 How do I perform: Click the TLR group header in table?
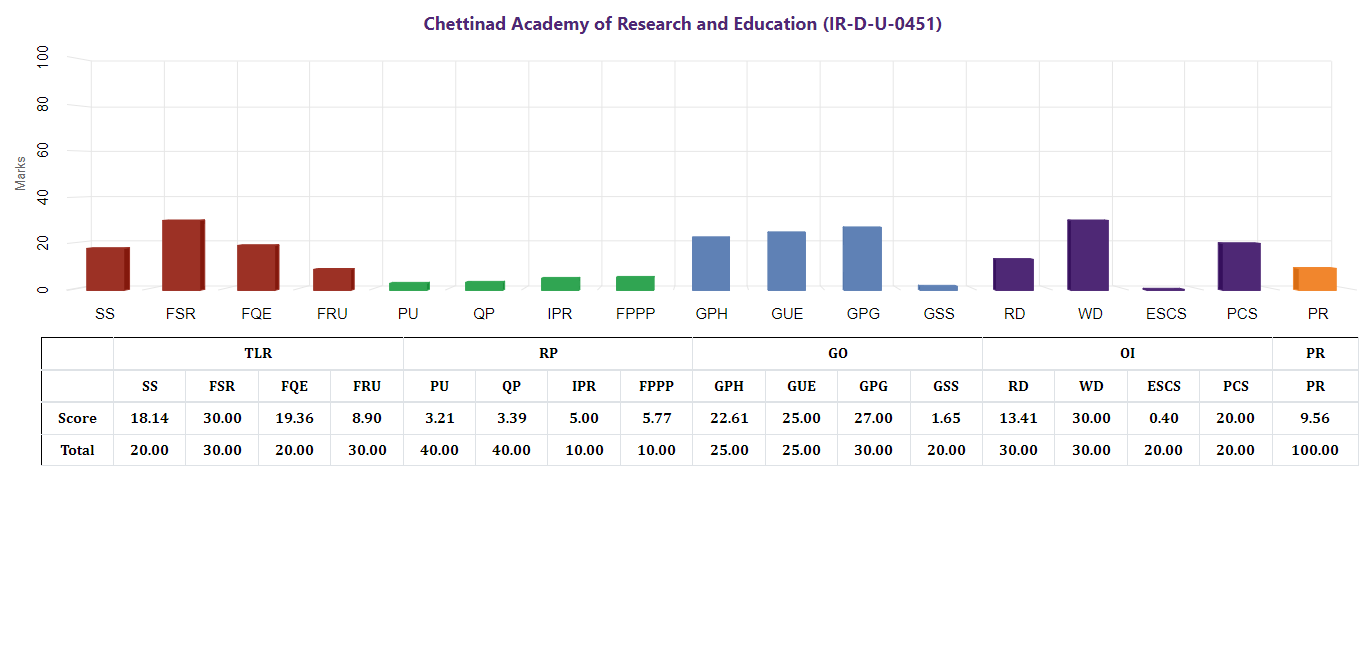[258, 354]
